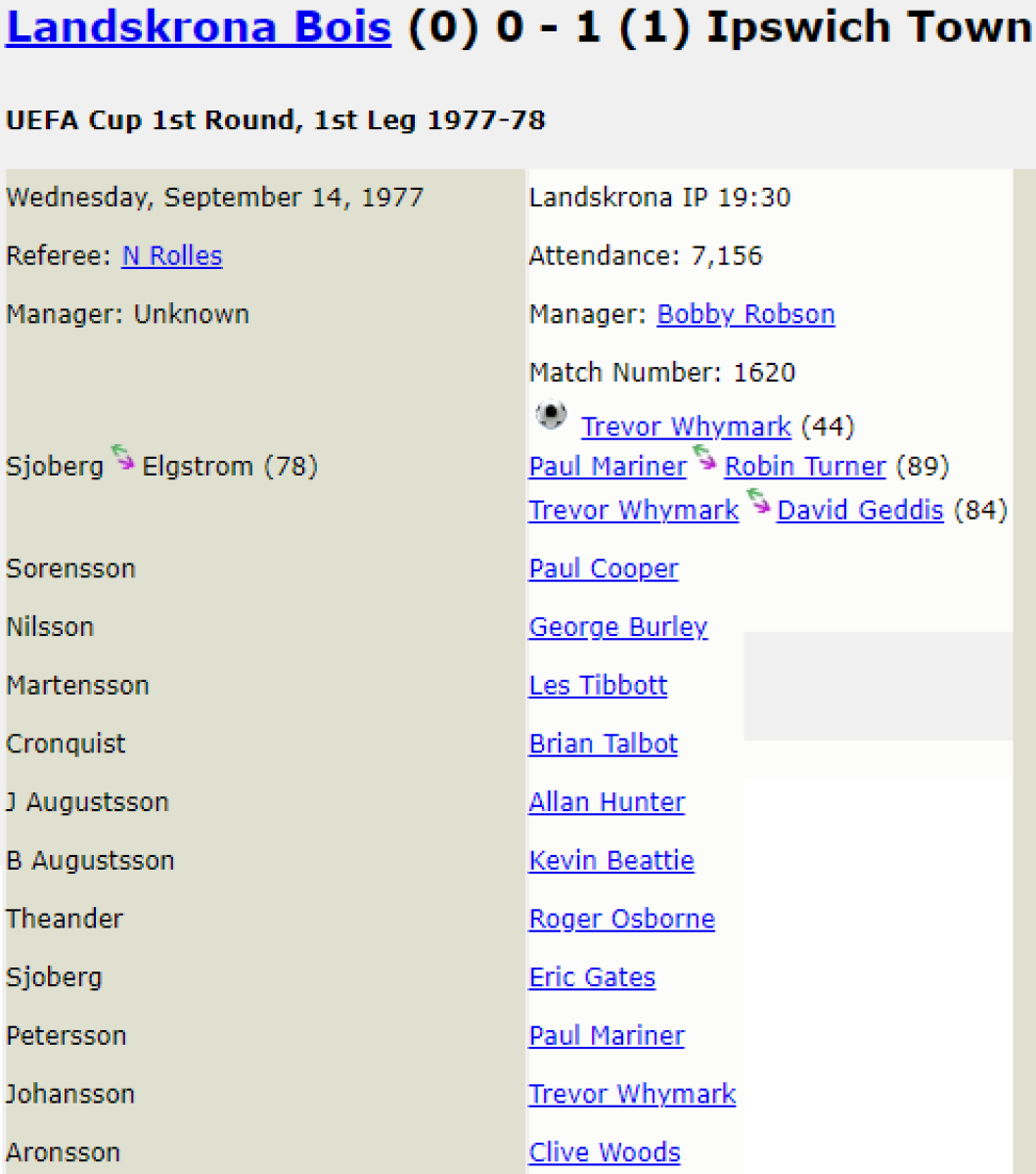The height and width of the screenshot is (1174, 1036).
Task: Open manager Bobby Robson's page
Action: (745, 315)
